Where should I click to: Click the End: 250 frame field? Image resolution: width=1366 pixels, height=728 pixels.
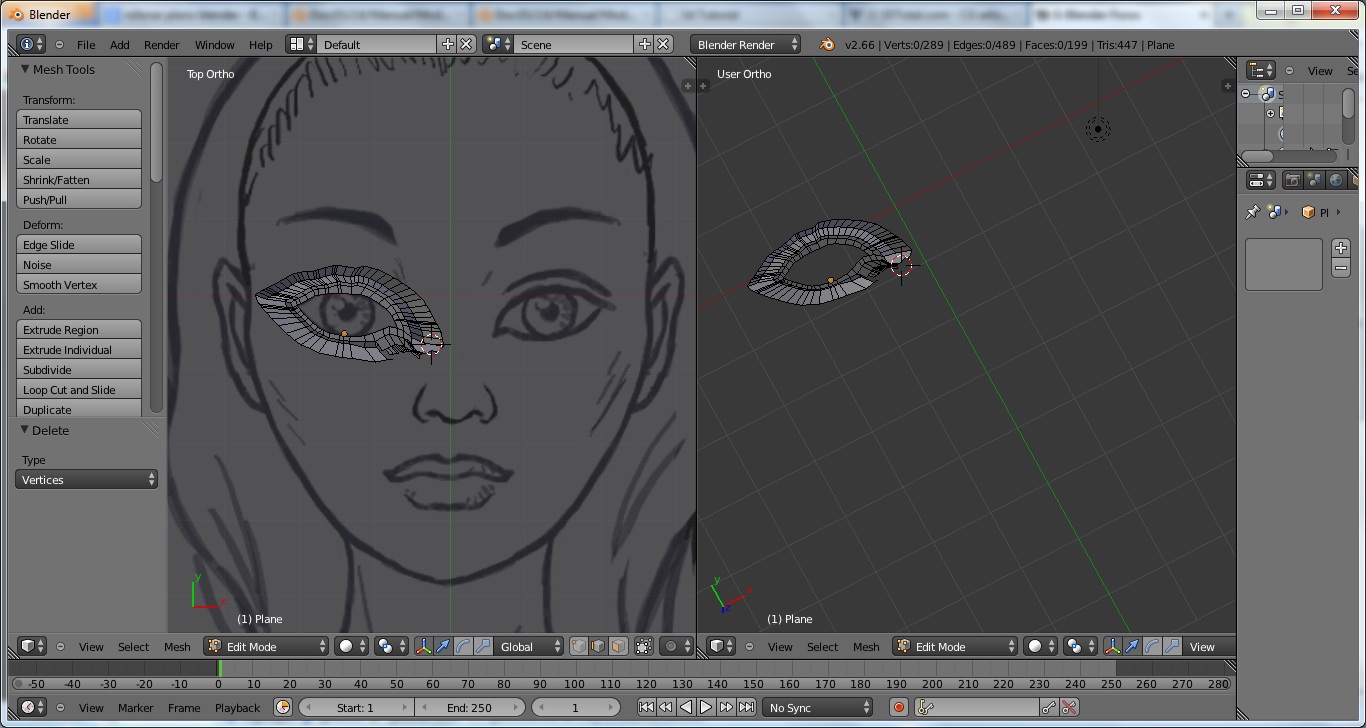[x=468, y=708]
